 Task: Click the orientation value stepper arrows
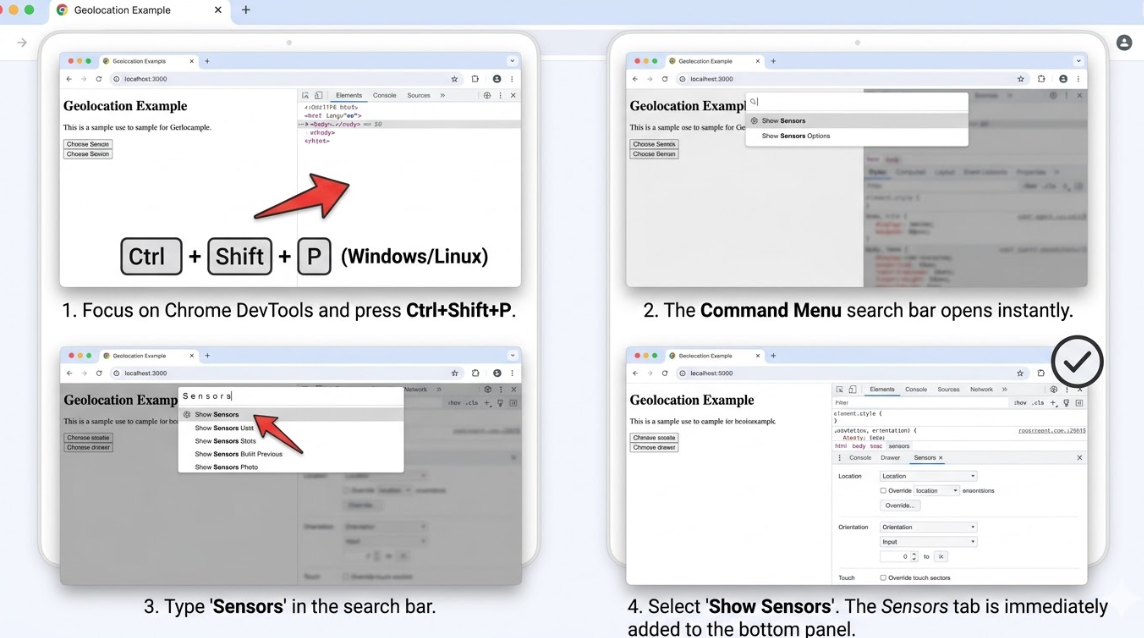pyautogui.click(x=914, y=556)
